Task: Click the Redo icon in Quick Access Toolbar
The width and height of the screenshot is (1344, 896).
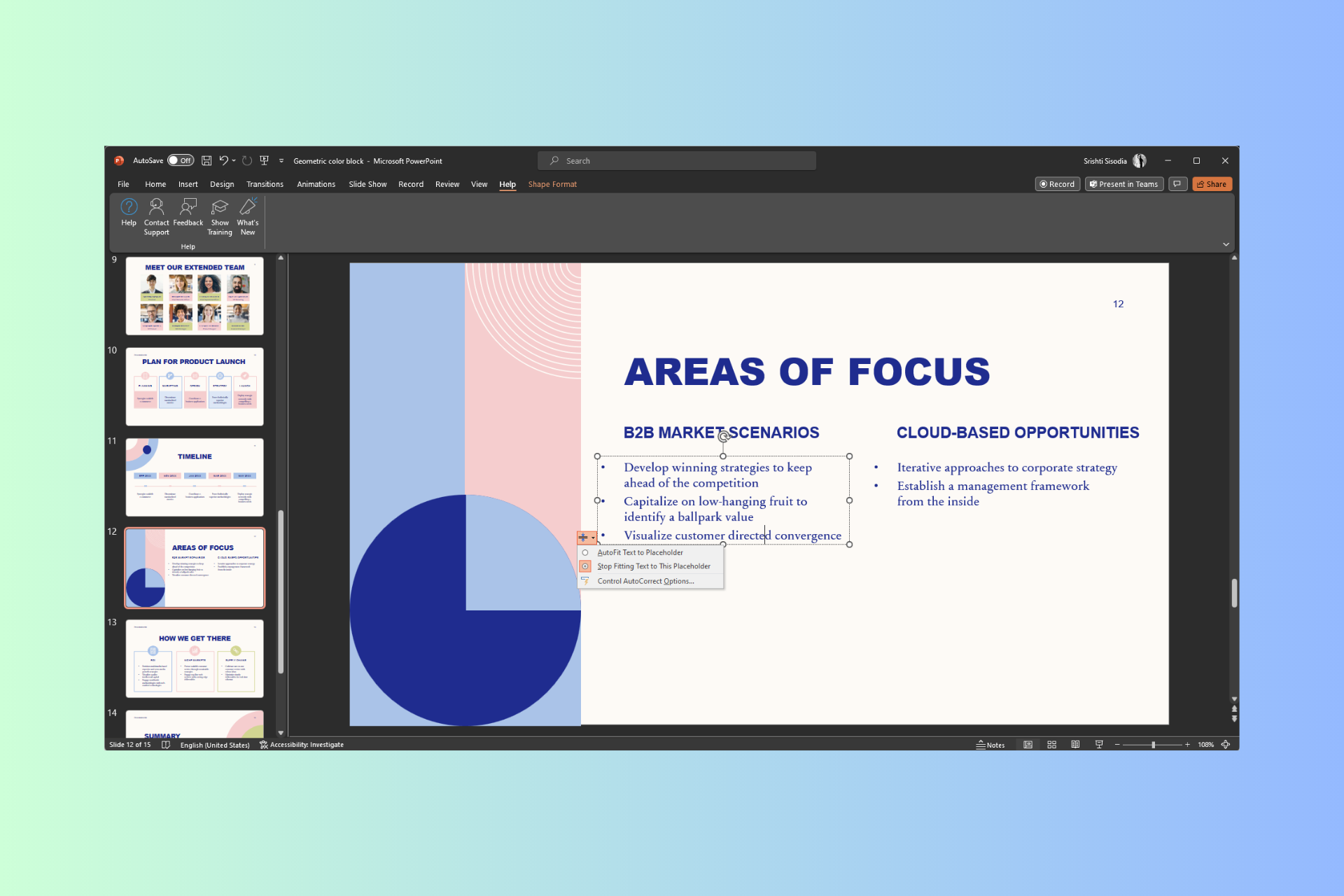Action: [x=247, y=161]
